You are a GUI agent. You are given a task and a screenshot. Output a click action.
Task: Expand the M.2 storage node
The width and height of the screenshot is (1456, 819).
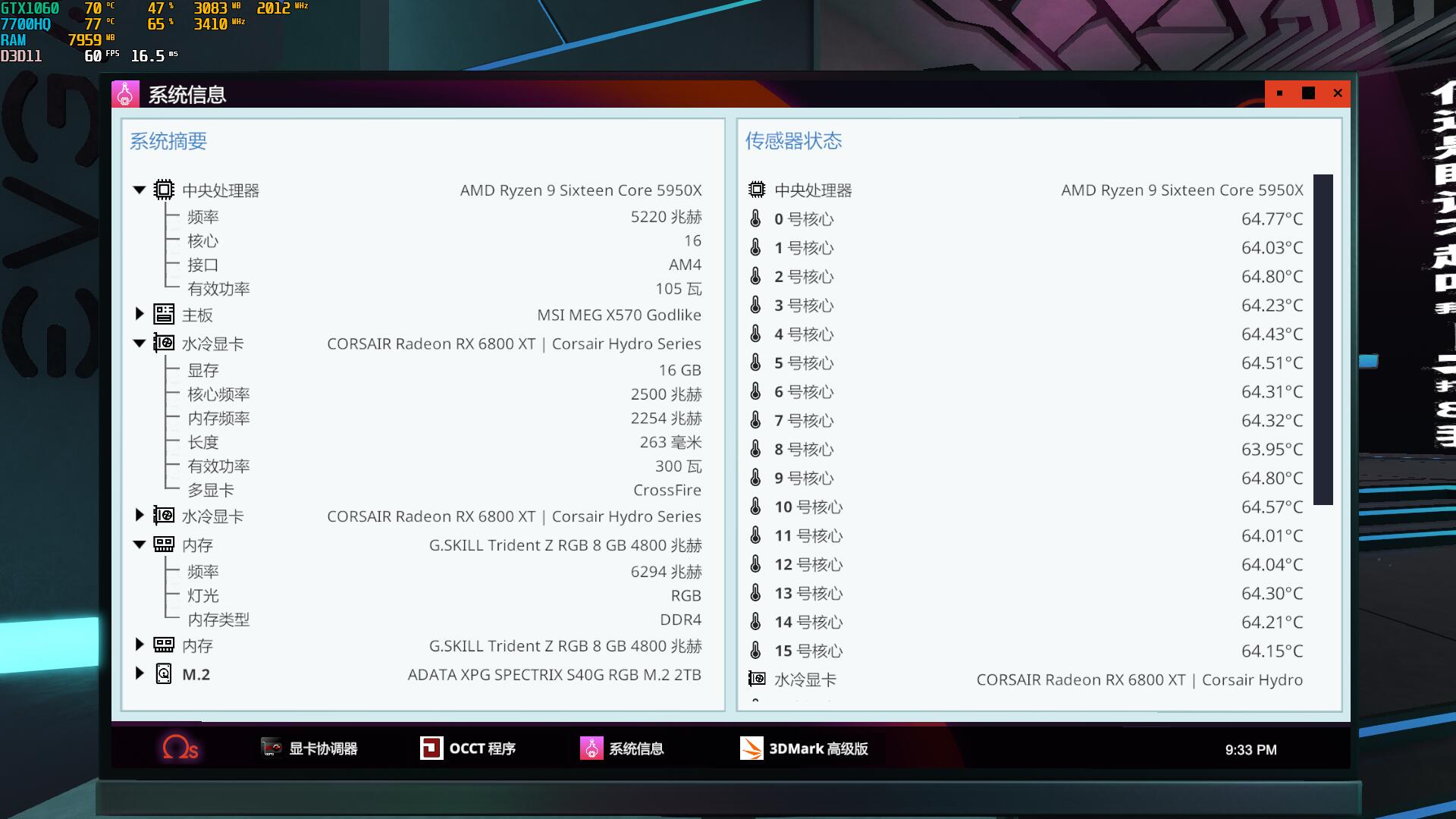click(x=140, y=673)
